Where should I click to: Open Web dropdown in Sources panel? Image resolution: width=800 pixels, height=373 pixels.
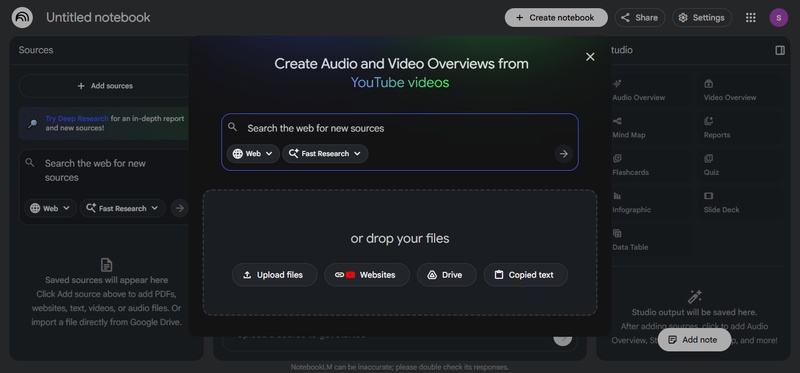[x=51, y=208]
